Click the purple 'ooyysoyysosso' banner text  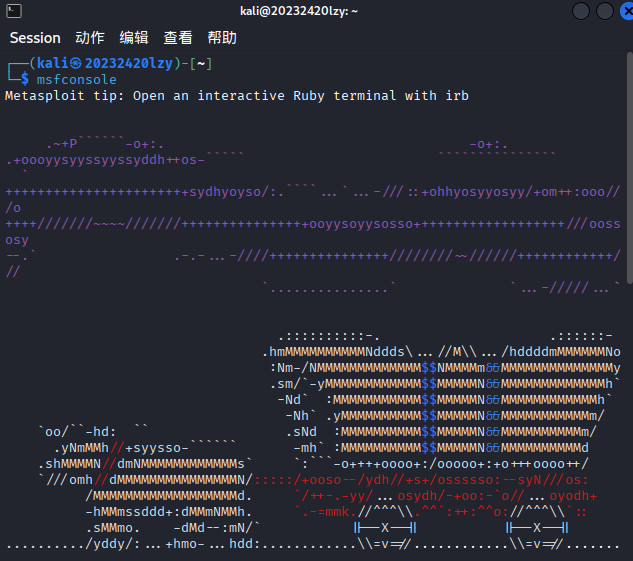(x=361, y=224)
